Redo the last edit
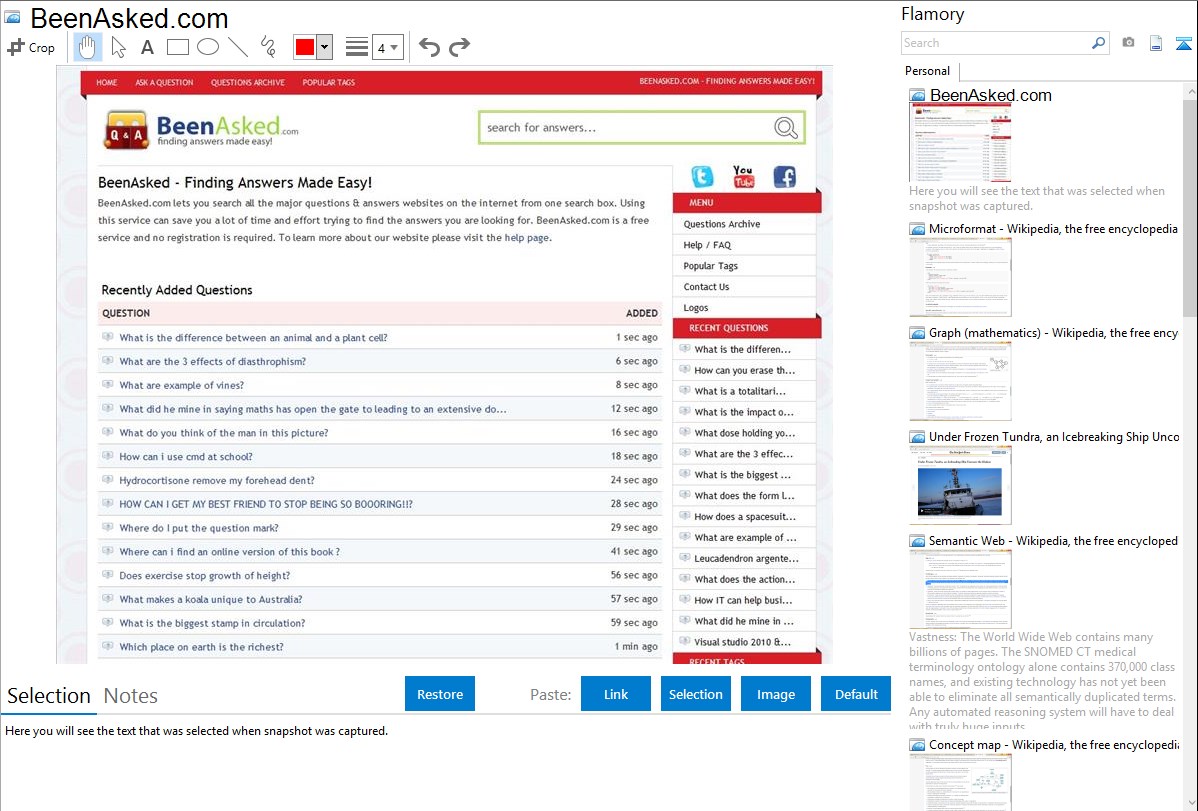 point(459,47)
